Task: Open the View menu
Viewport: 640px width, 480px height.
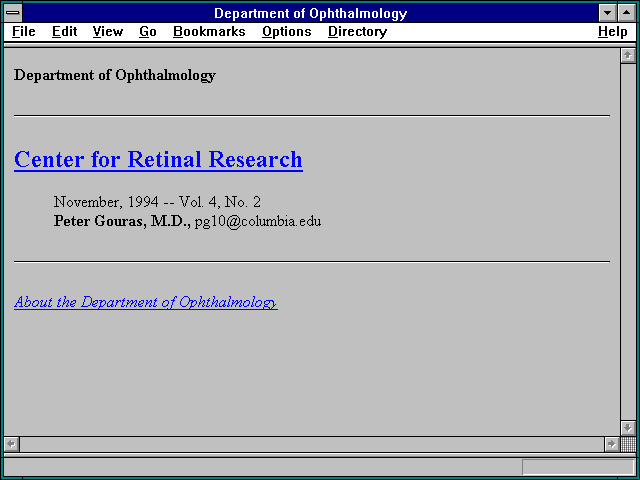Action: pyautogui.click(x=108, y=32)
